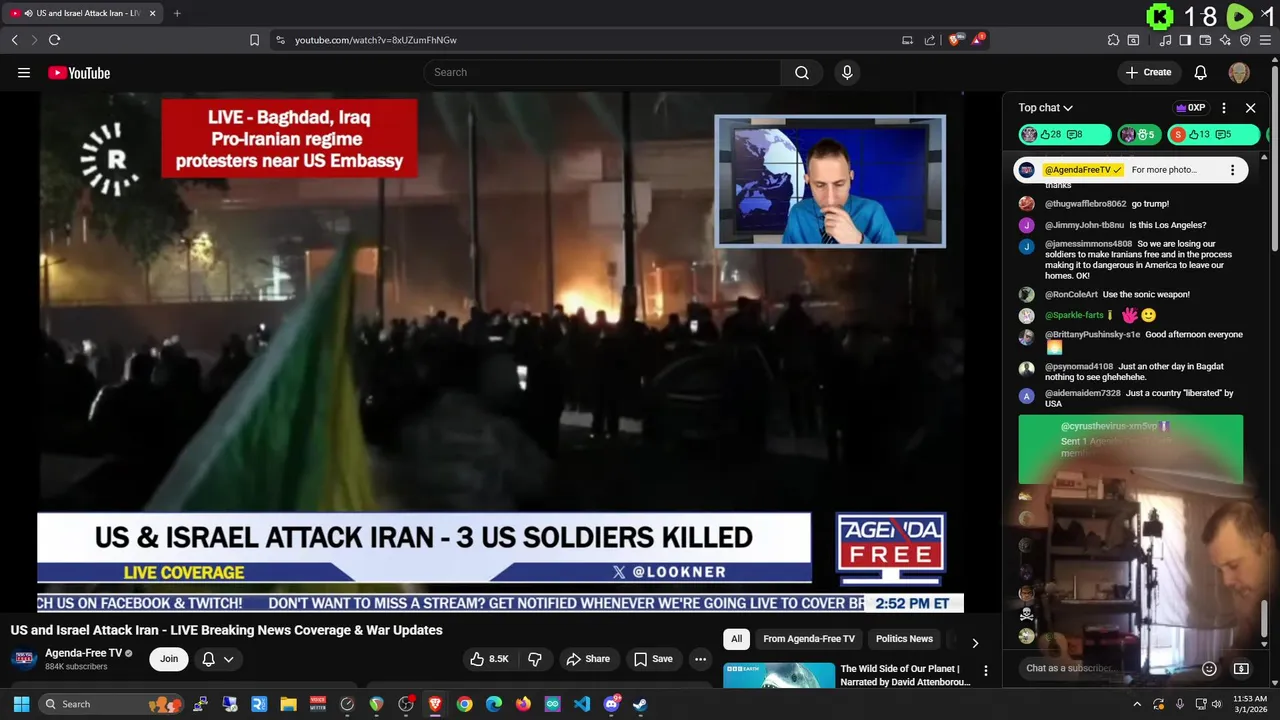Screen dimensions: 1280x720
Task: Open the 0XP crown badge
Action: point(1190,108)
